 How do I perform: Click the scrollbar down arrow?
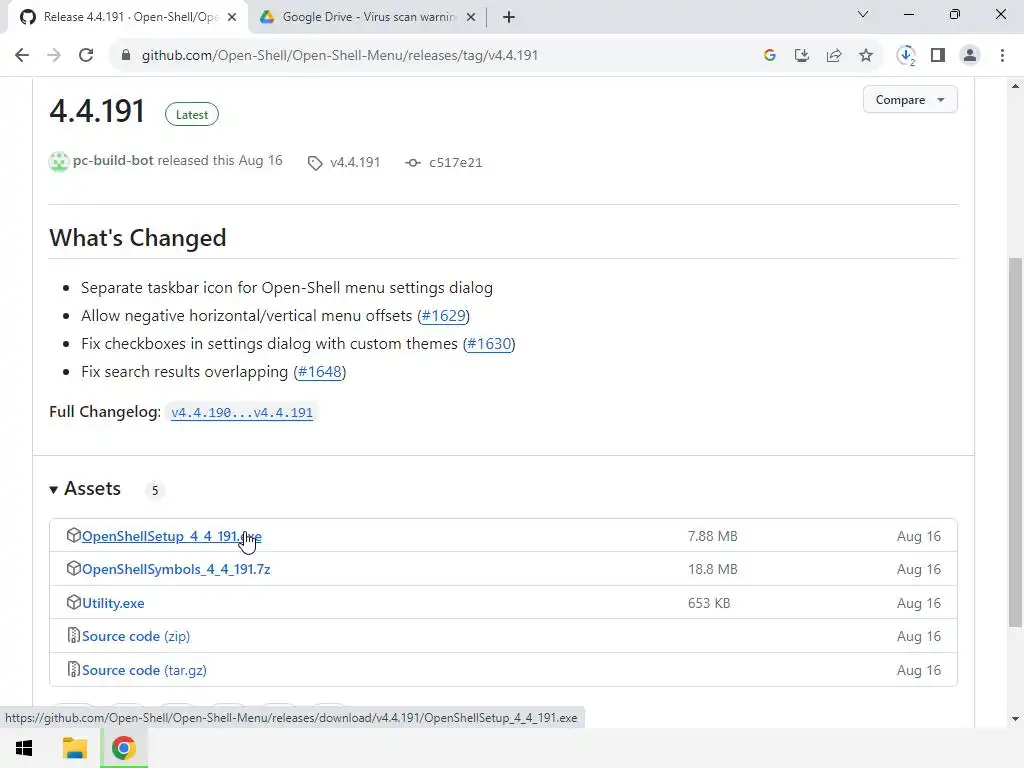tap(1015, 719)
